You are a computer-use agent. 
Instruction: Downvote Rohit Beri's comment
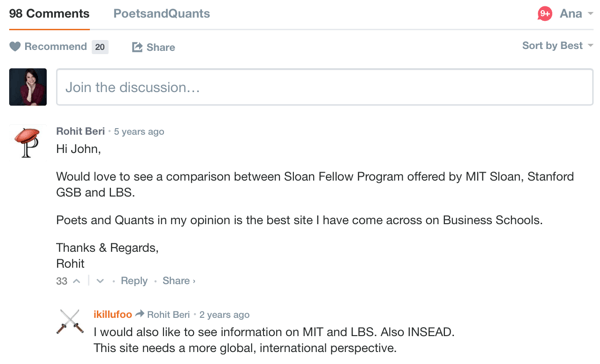tap(100, 281)
